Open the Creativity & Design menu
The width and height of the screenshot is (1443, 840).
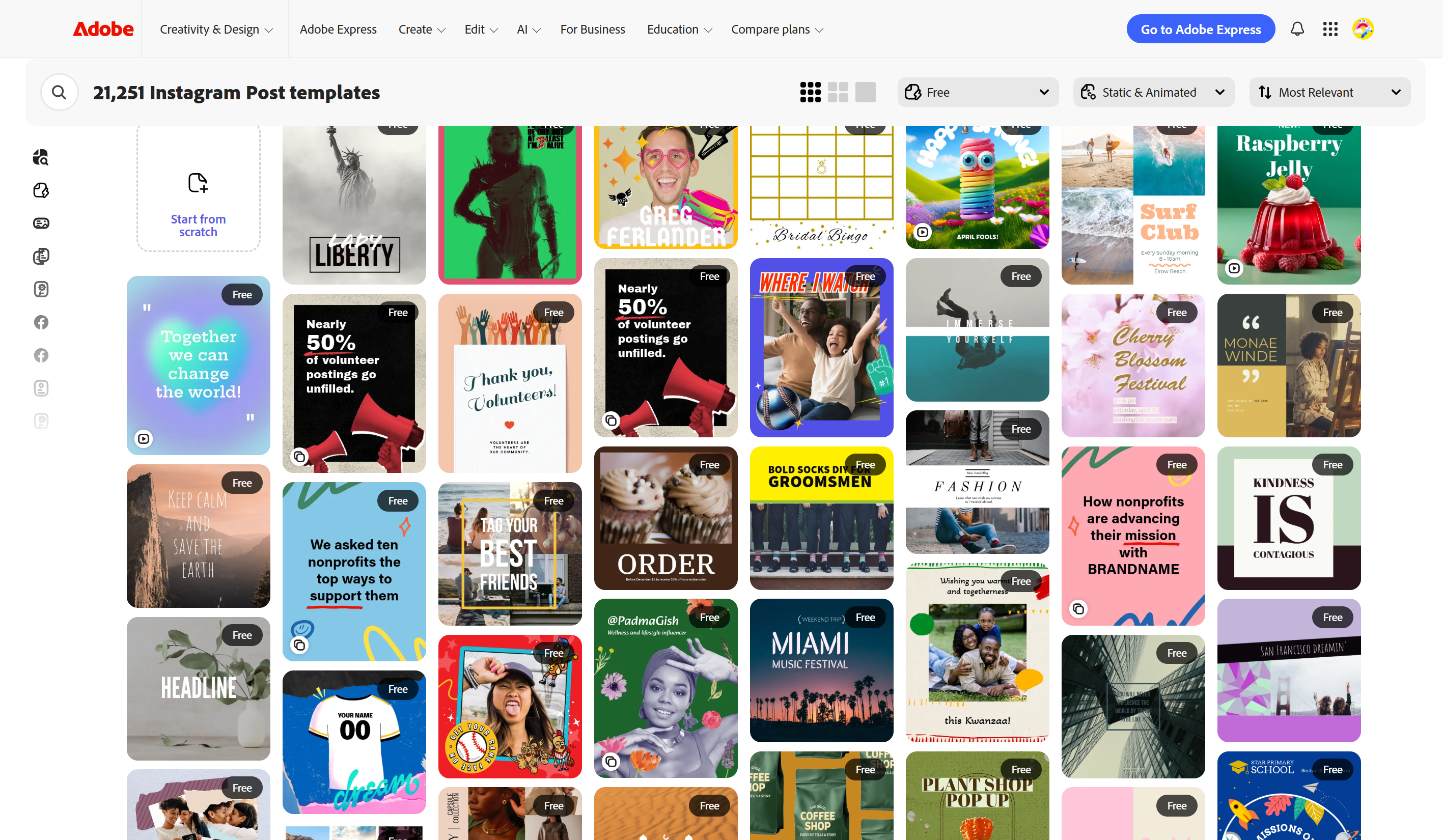(x=216, y=29)
